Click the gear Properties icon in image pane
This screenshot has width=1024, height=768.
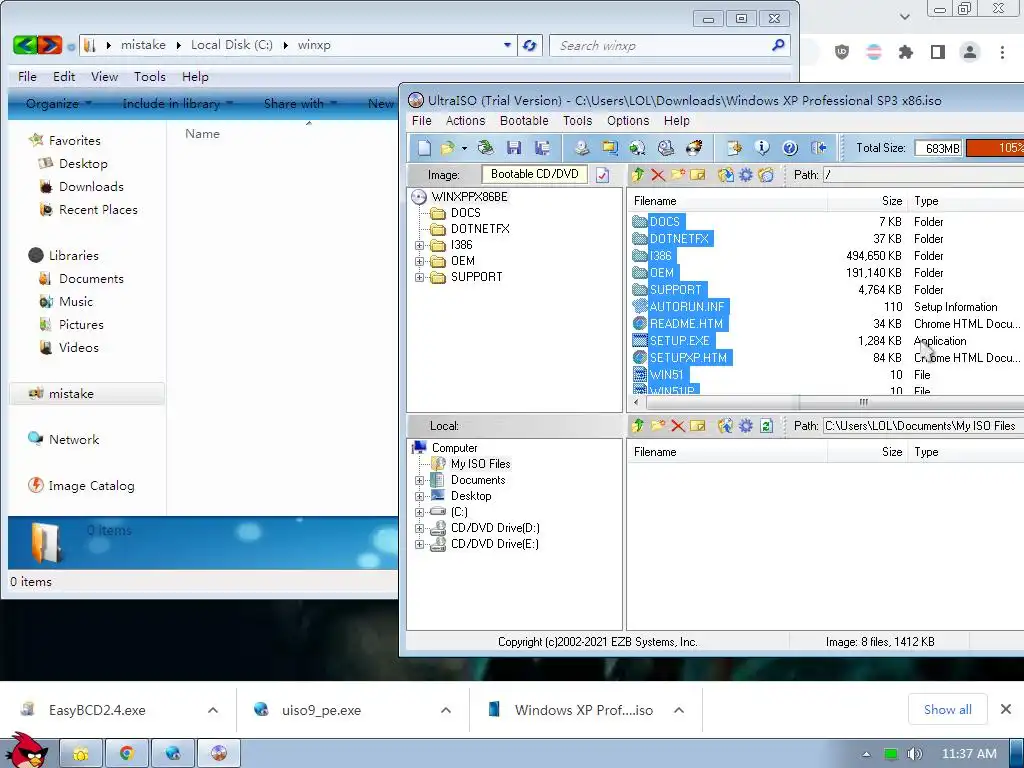746,174
